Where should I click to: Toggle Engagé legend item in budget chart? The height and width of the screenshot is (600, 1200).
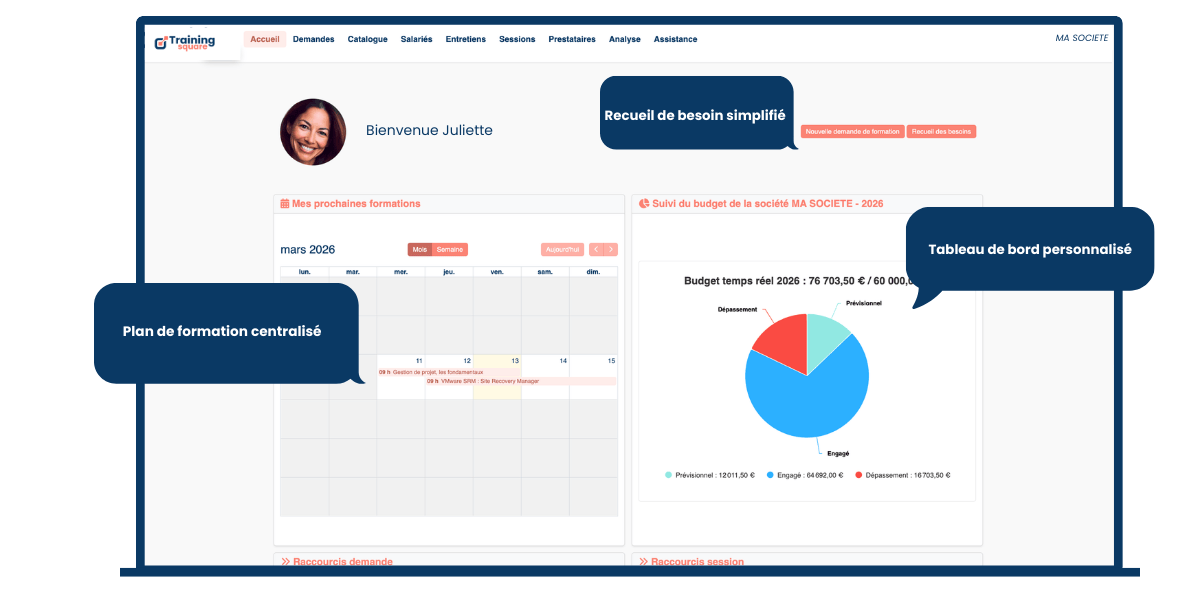pyautogui.click(x=805, y=476)
